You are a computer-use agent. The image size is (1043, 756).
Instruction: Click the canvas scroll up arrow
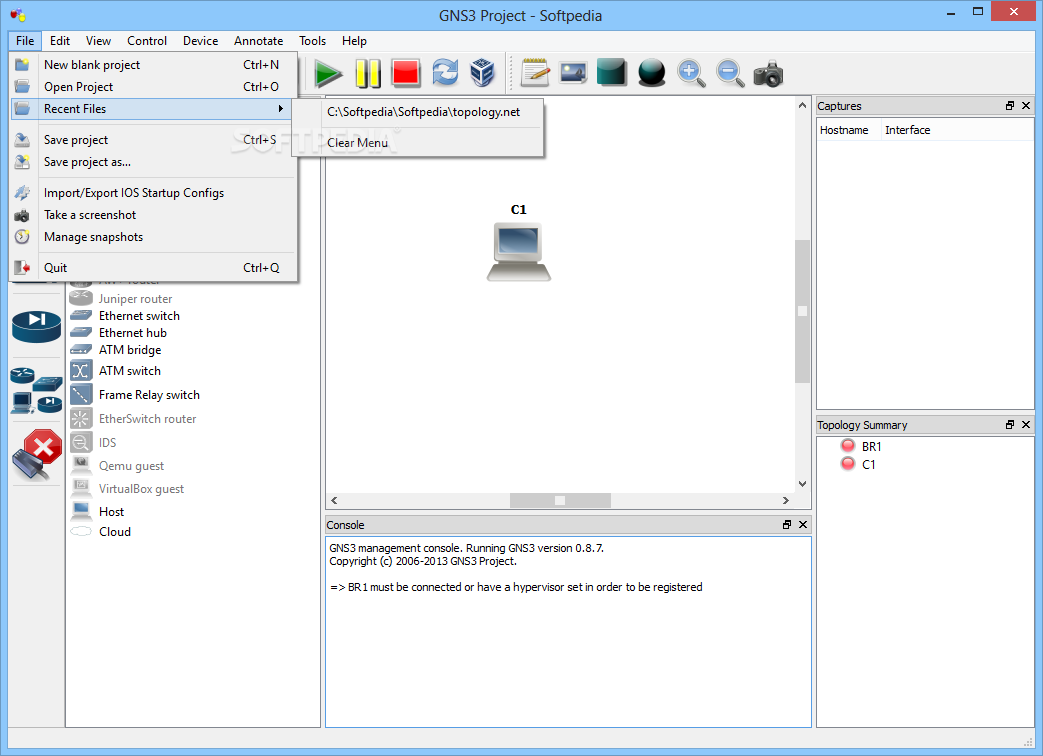[x=802, y=105]
